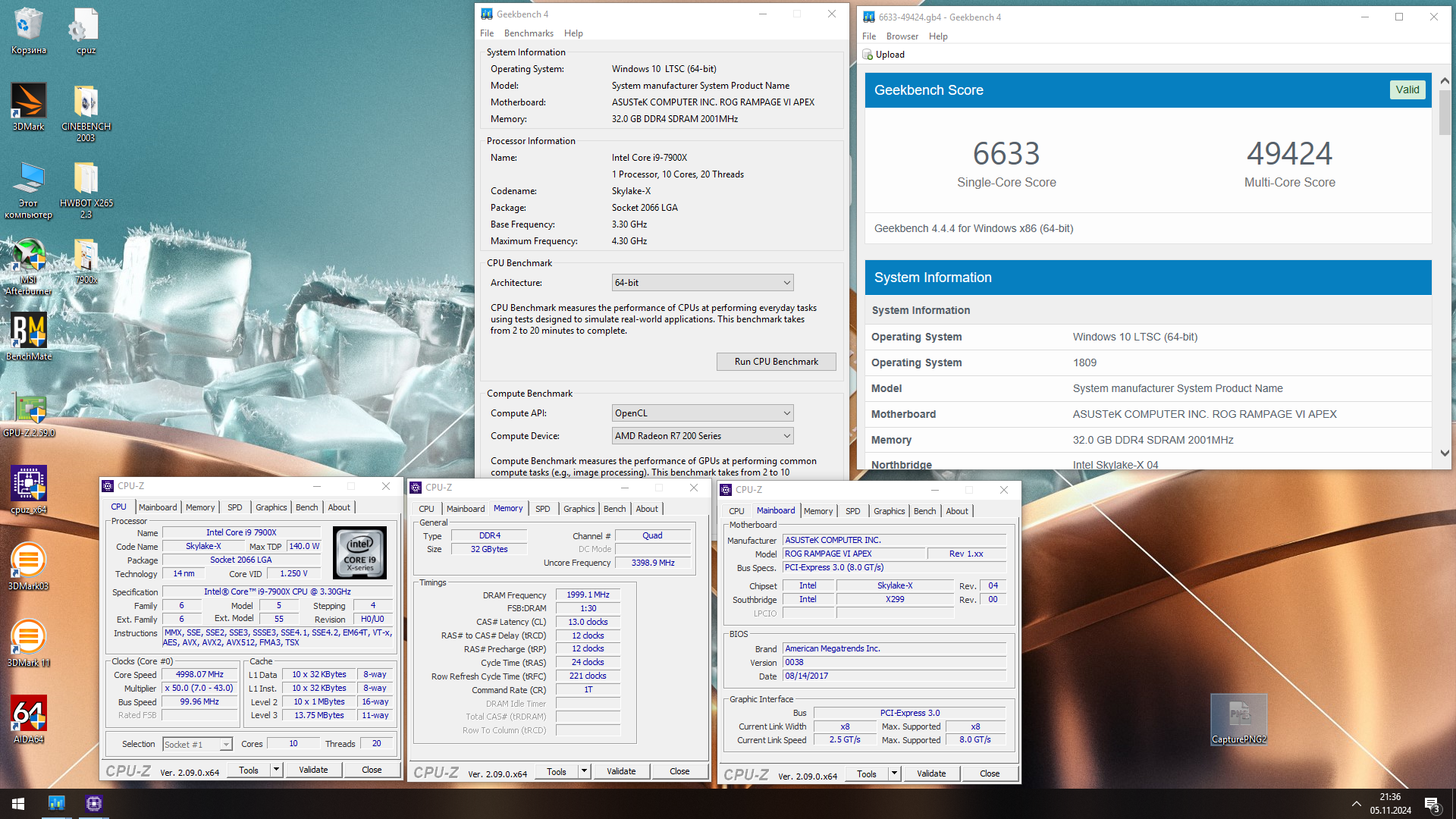Click the Valid badge in Geekbench Score
Screen dimensions: 1456x819
pyautogui.click(x=1407, y=89)
